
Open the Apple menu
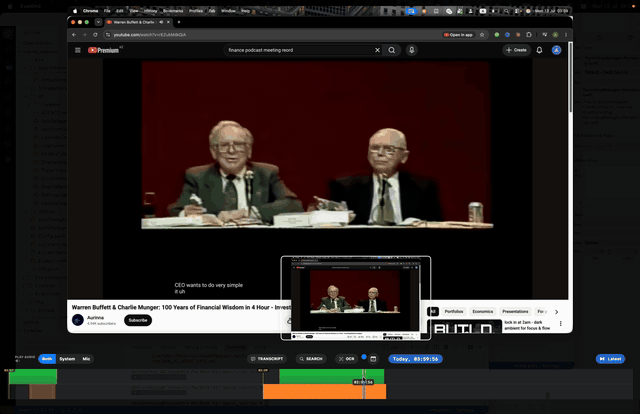pos(75,11)
